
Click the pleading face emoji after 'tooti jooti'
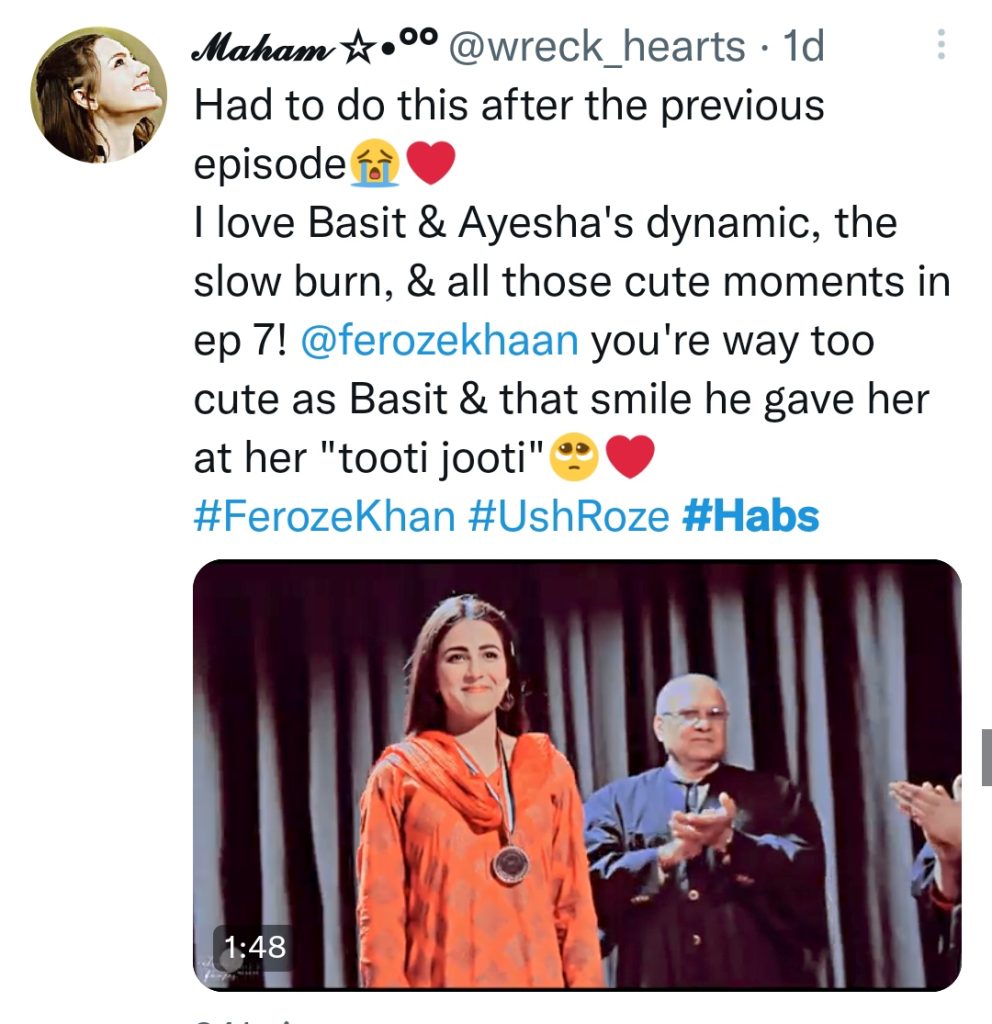pos(573,457)
